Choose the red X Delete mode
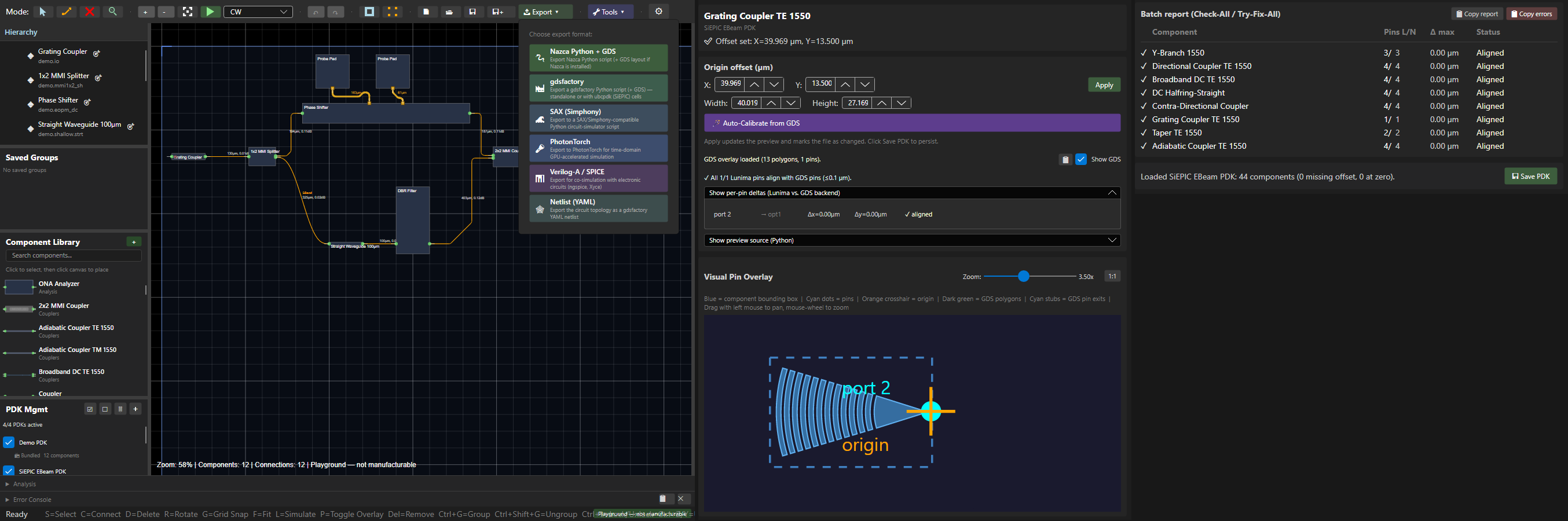1568x521 pixels. tap(90, 12)
